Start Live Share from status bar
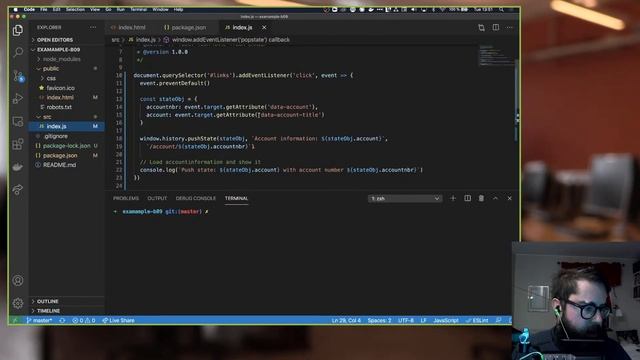This screenshot has height=360, width=640. pos(118,320)
